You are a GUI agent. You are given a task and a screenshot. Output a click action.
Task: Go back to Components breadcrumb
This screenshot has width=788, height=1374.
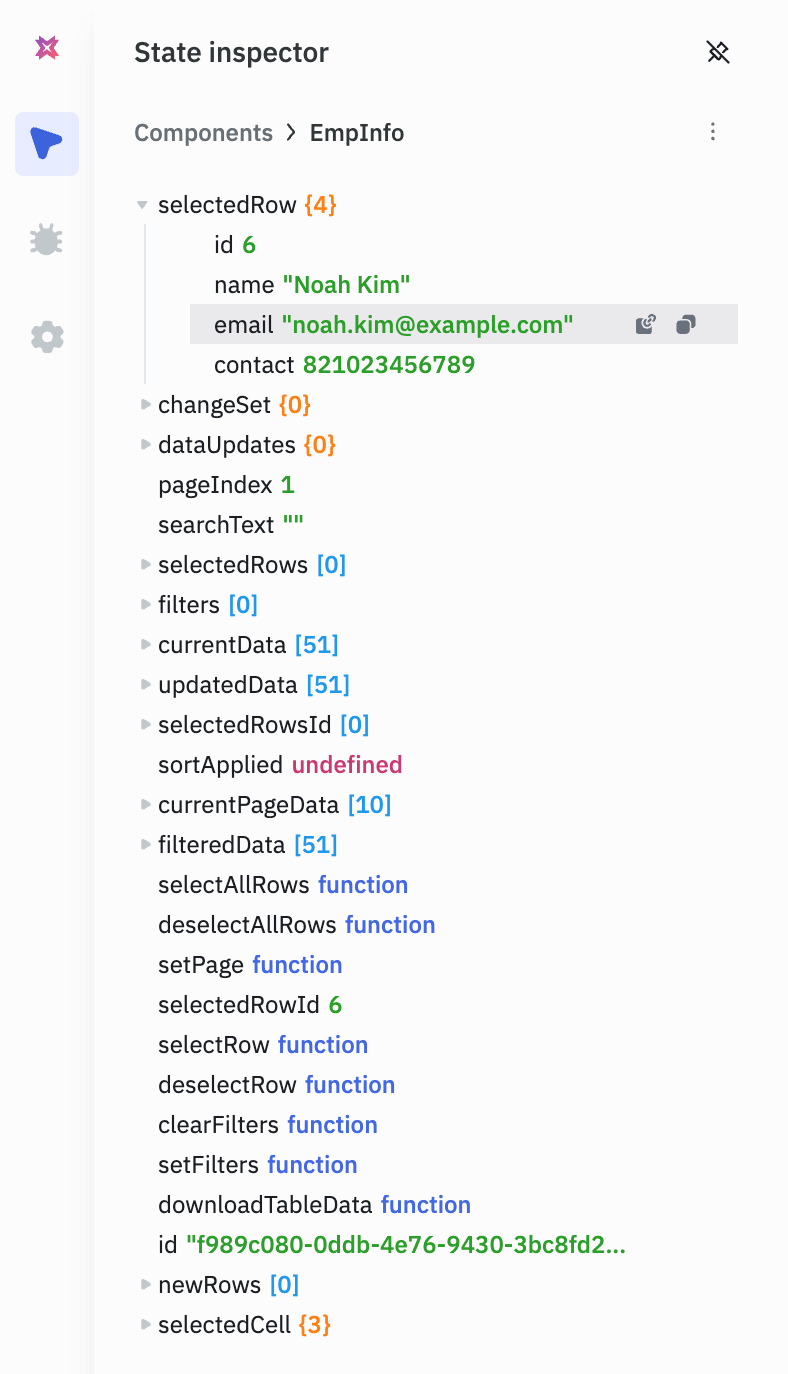(203, 133)
